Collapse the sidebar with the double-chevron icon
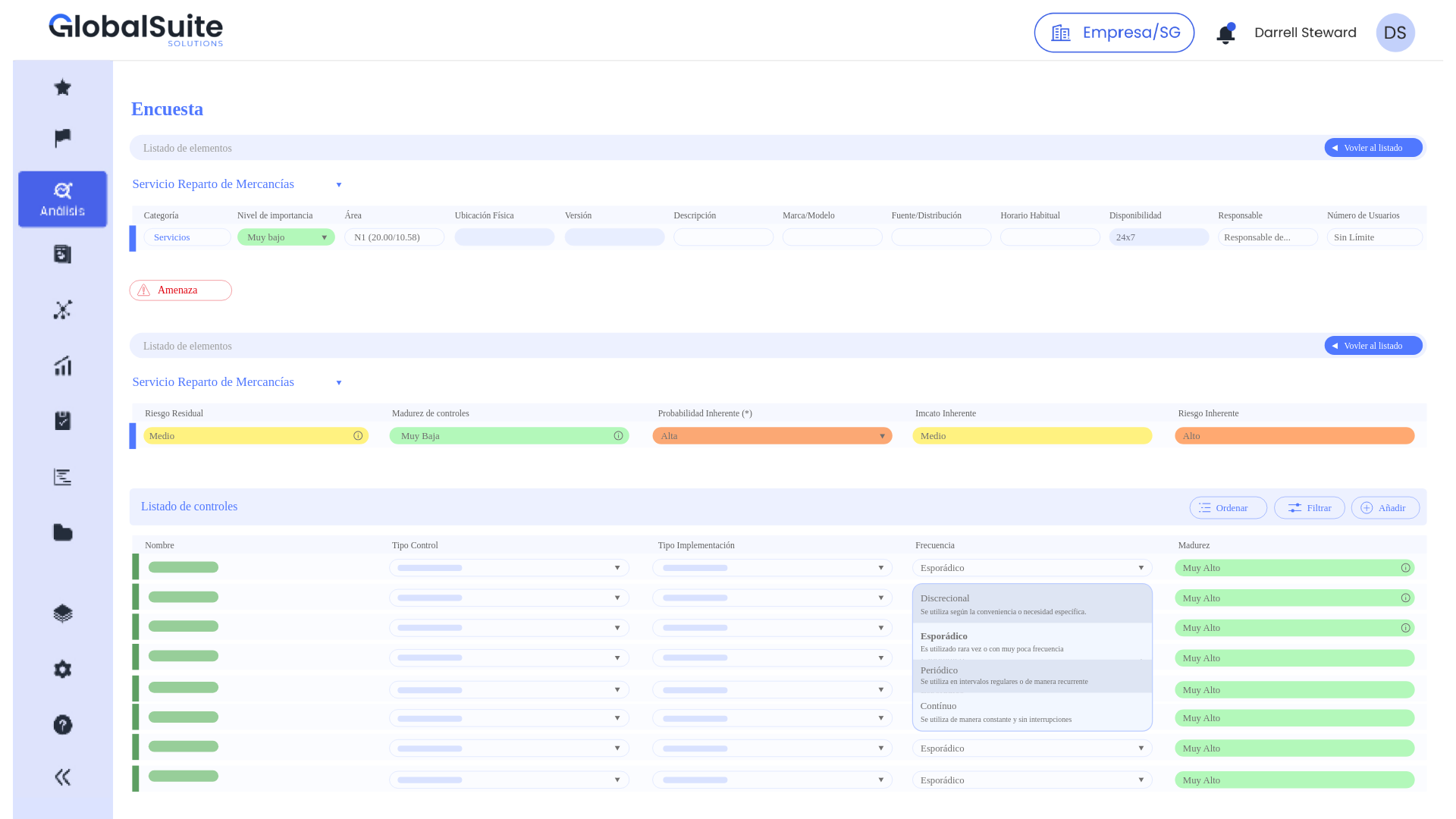 tap(62, 777)
